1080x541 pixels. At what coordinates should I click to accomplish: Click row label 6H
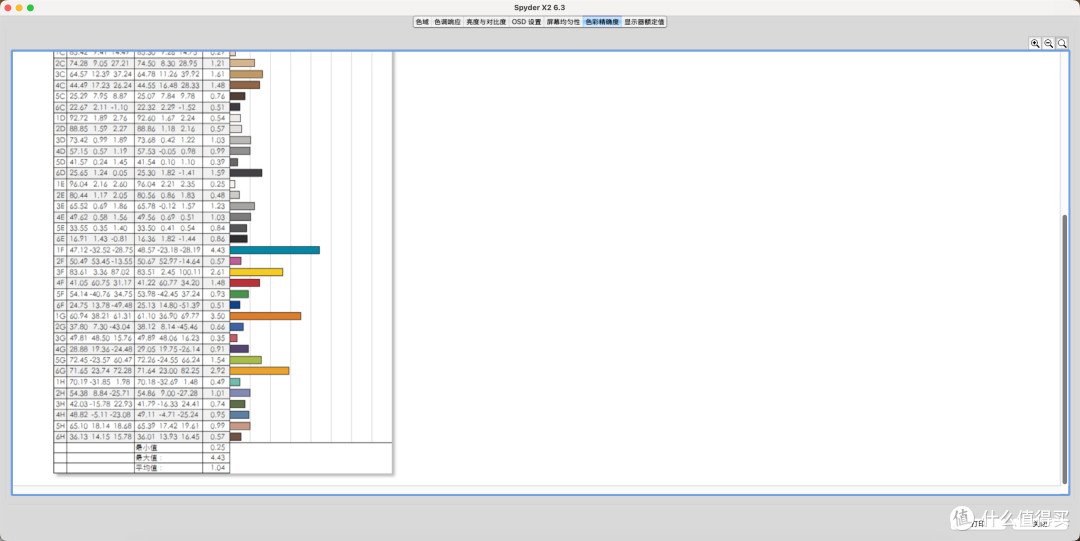click(60, 437)
